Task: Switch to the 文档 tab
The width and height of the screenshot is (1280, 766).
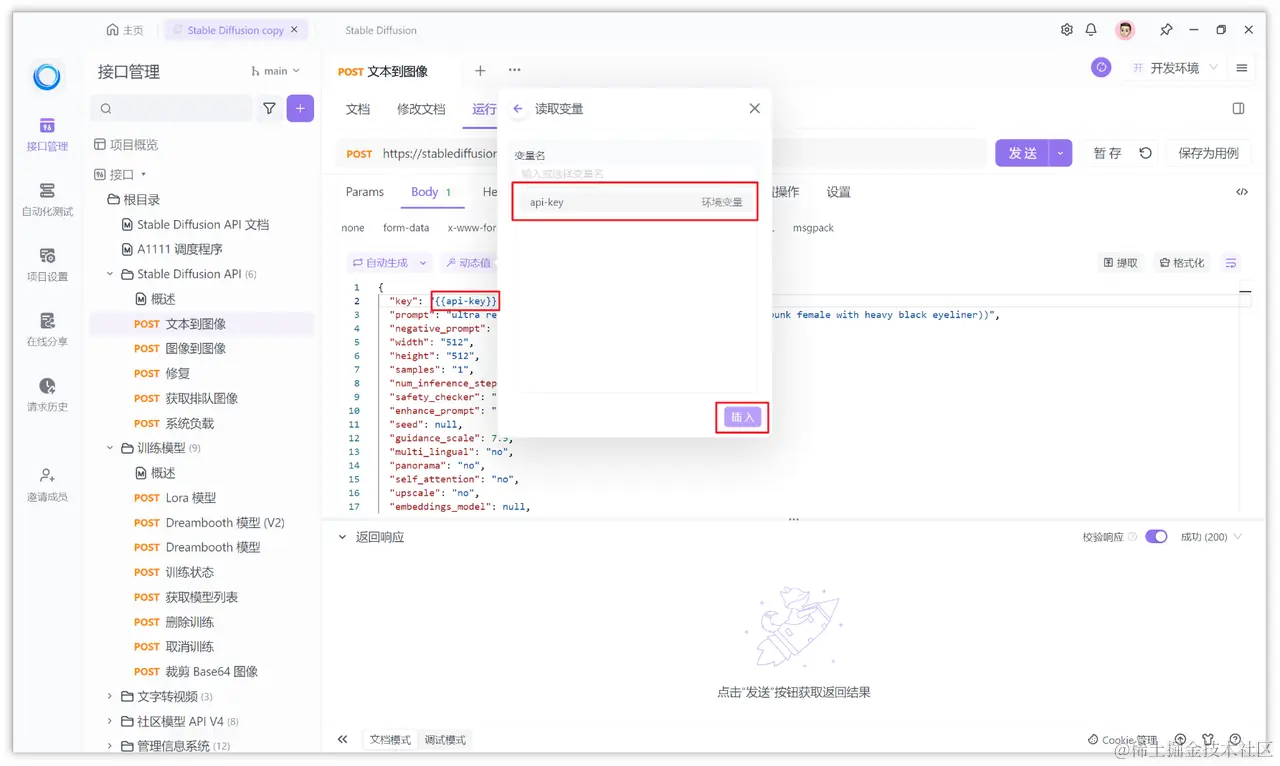Action: [x=358, y=109]
